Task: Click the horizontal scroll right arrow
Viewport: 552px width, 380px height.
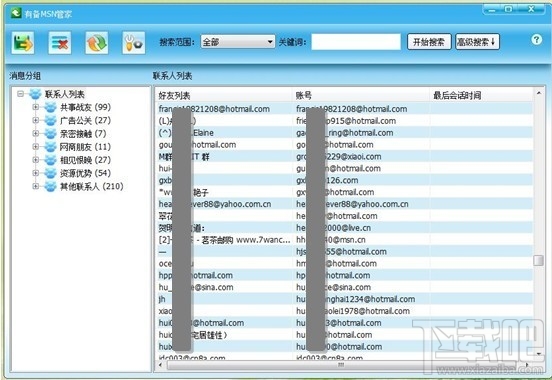Action: (527, 365)
